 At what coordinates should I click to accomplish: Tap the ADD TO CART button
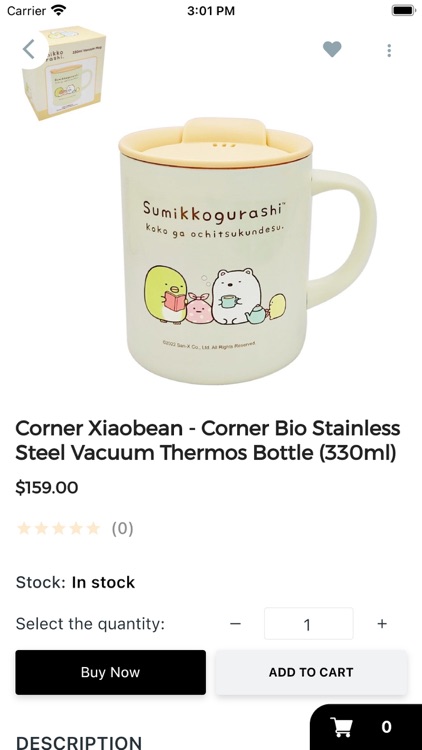click(x=311, y=672)
